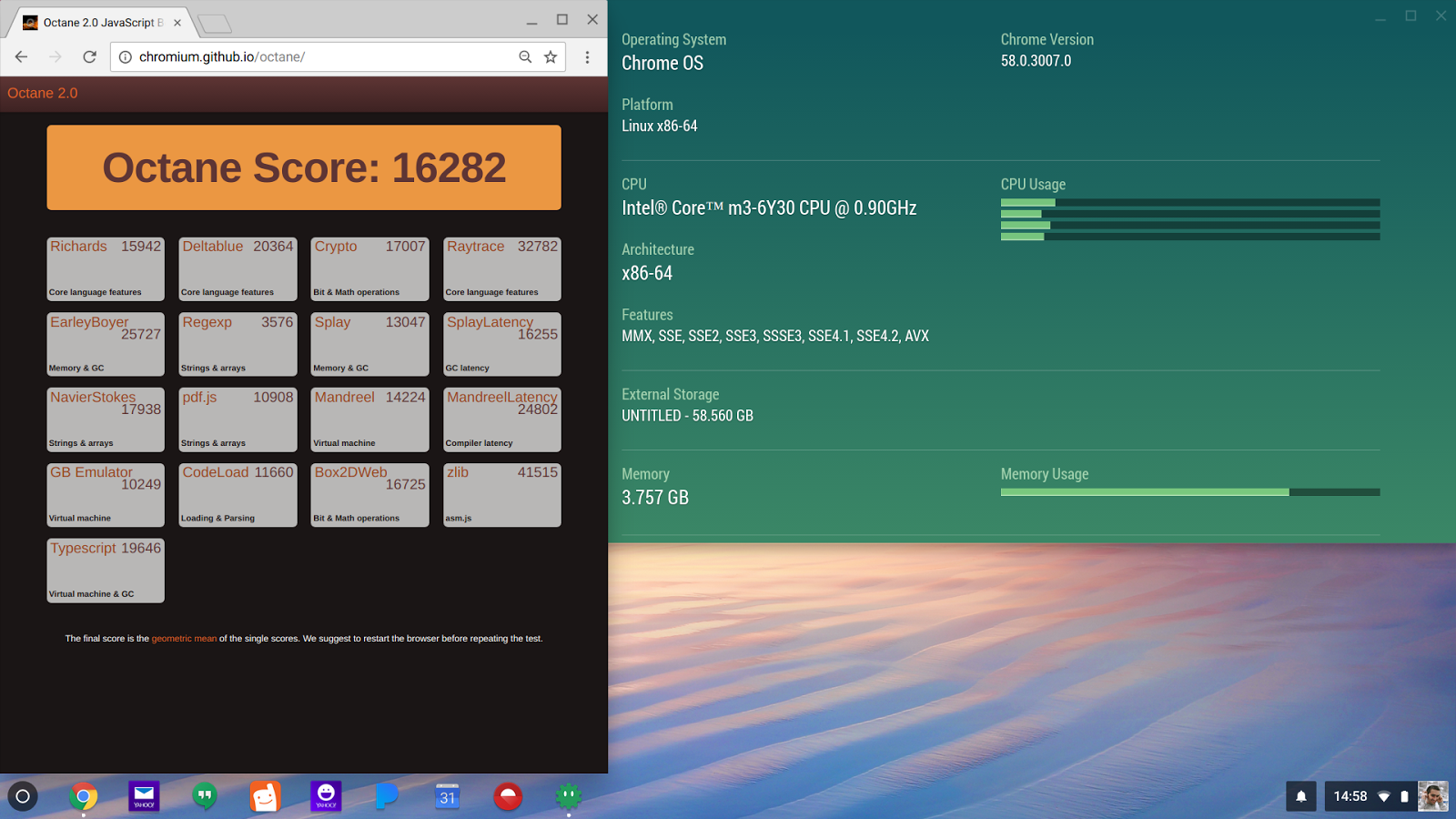1456x819 pixels.
Task: Bookmark this page with the star icon
Action: pos(551,56)
